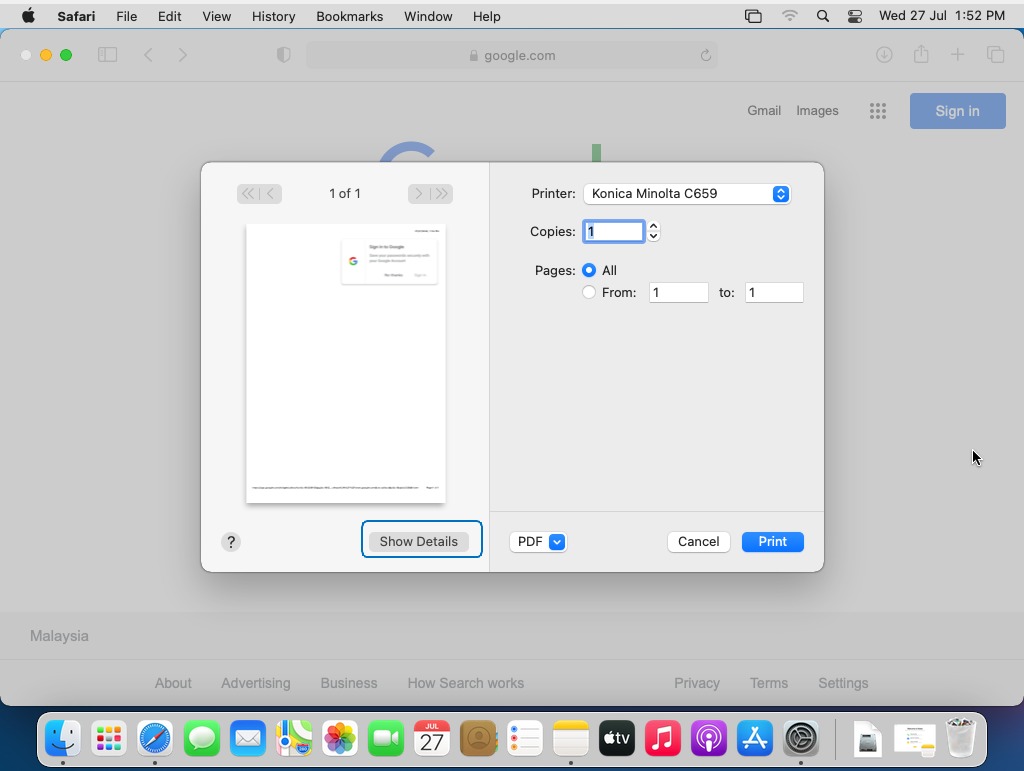This screenshot has height=771, width=1024.
Task: Cancel the print dialog
Action: [x=698, y=542]
